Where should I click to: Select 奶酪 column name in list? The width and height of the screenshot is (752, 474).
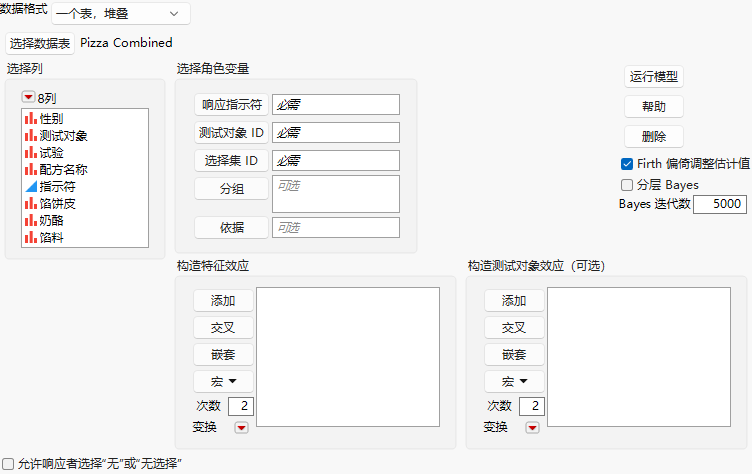click(51, 220)
